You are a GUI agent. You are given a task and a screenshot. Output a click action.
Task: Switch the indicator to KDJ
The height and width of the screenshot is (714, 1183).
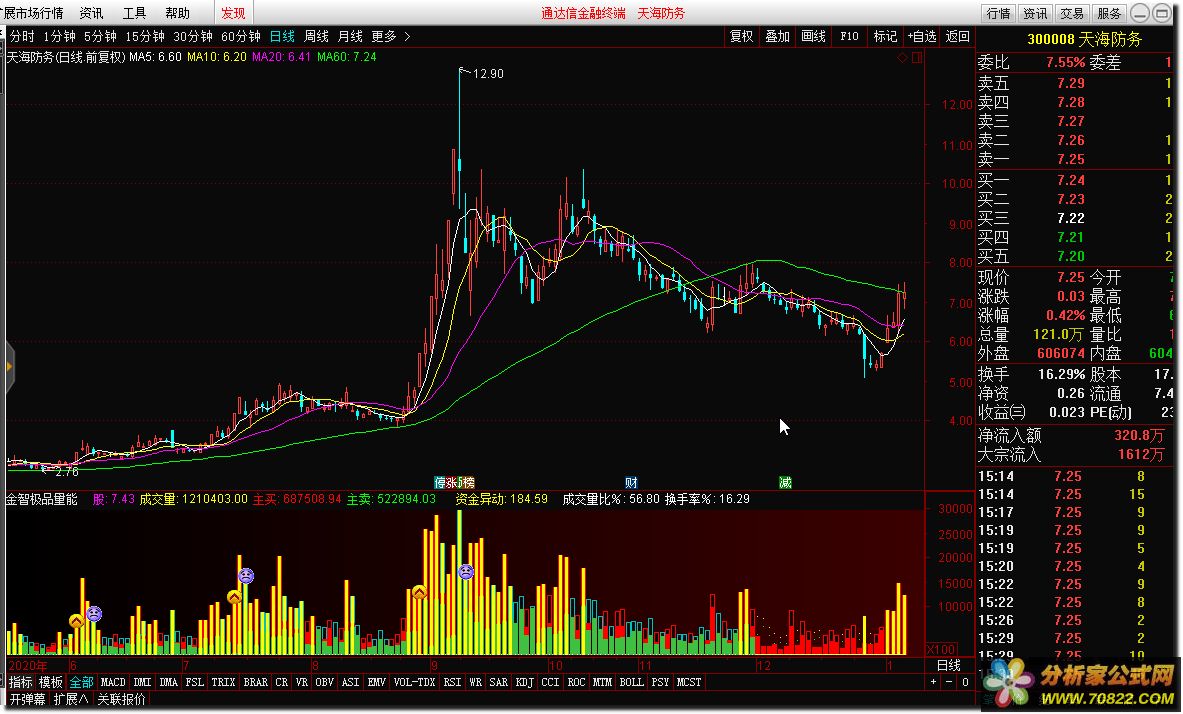pos(524,682)
